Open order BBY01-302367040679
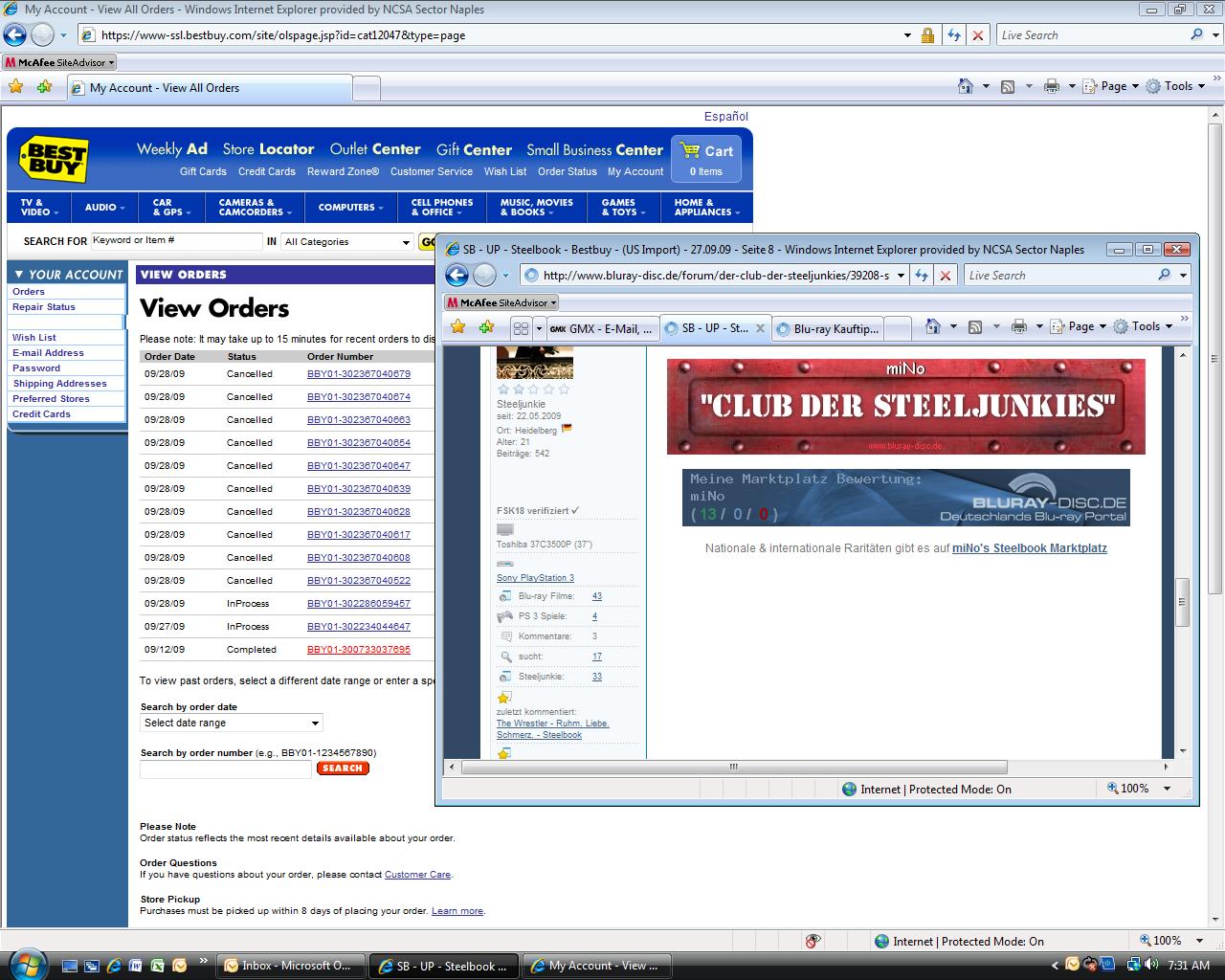 tap(359, 374)
